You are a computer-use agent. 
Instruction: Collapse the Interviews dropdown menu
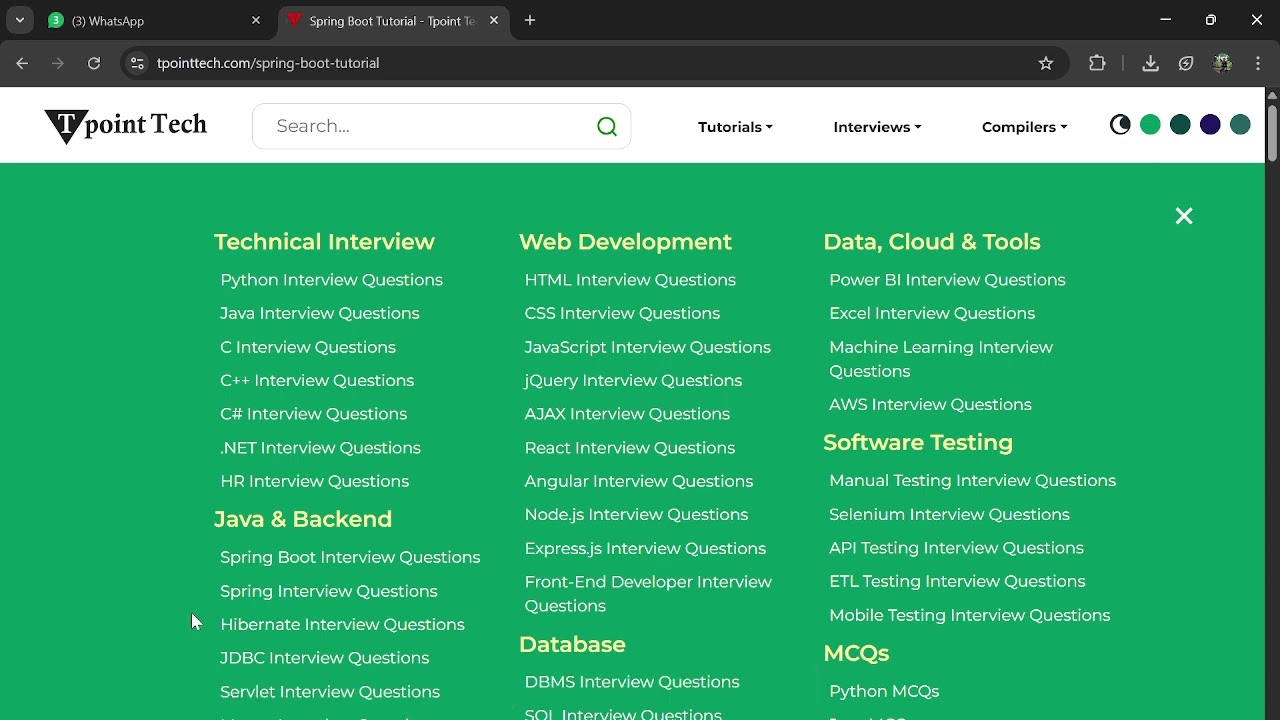point(877,127)
